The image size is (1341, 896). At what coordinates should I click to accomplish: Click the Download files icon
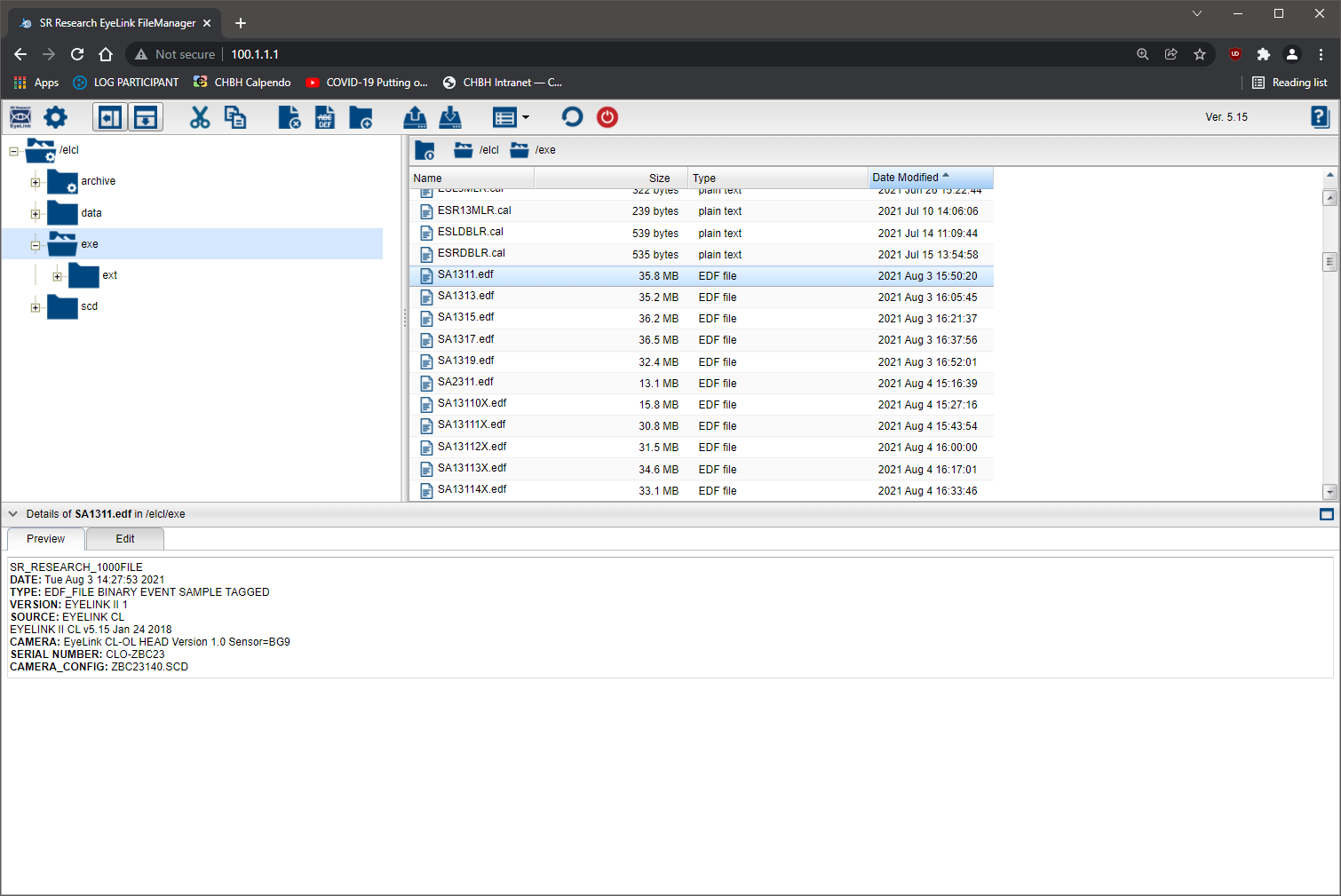pyautogui.click(x=450, y=116)
